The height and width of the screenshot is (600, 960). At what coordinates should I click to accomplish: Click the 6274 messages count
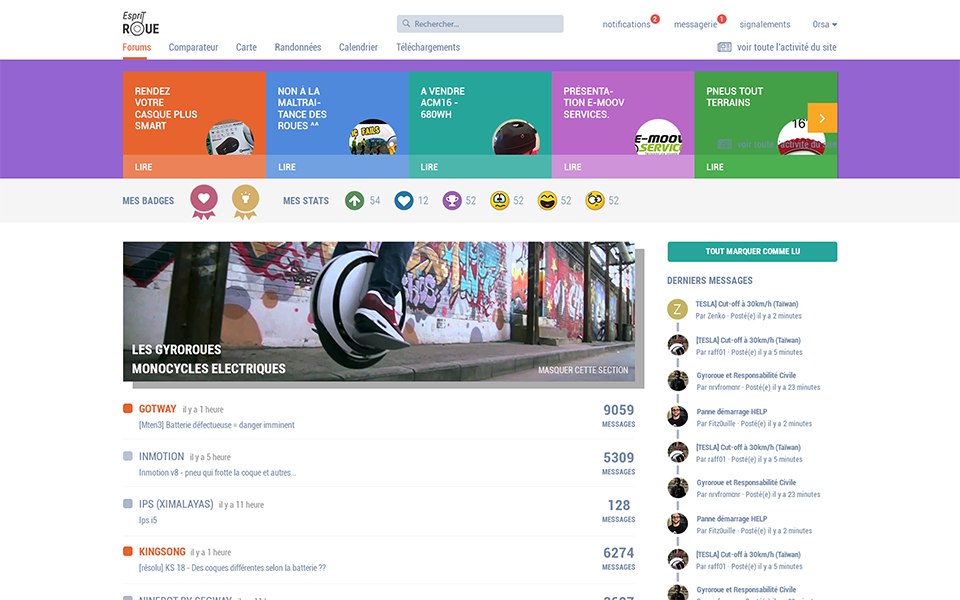click(618, 553)
